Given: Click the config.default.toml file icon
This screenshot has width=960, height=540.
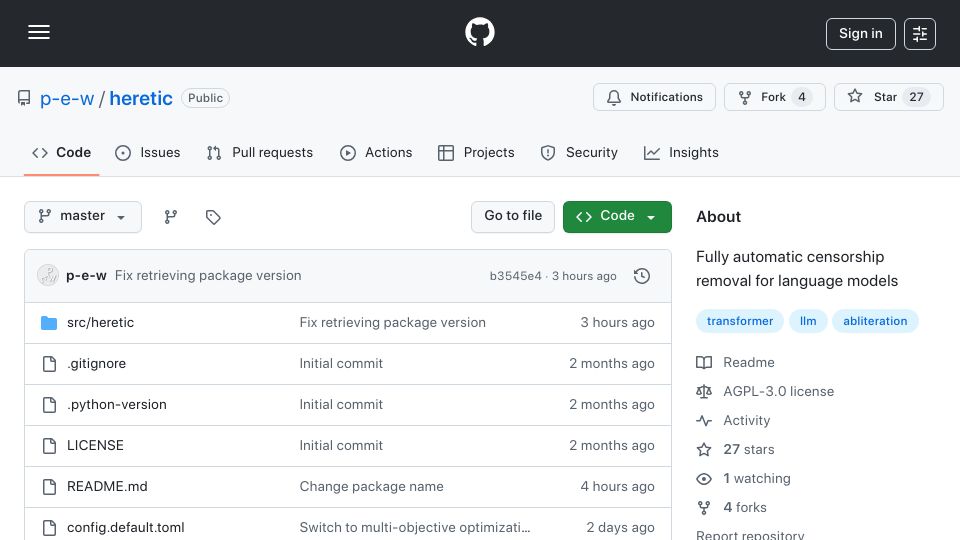Looking at the screenshot, I should point(49,528).
